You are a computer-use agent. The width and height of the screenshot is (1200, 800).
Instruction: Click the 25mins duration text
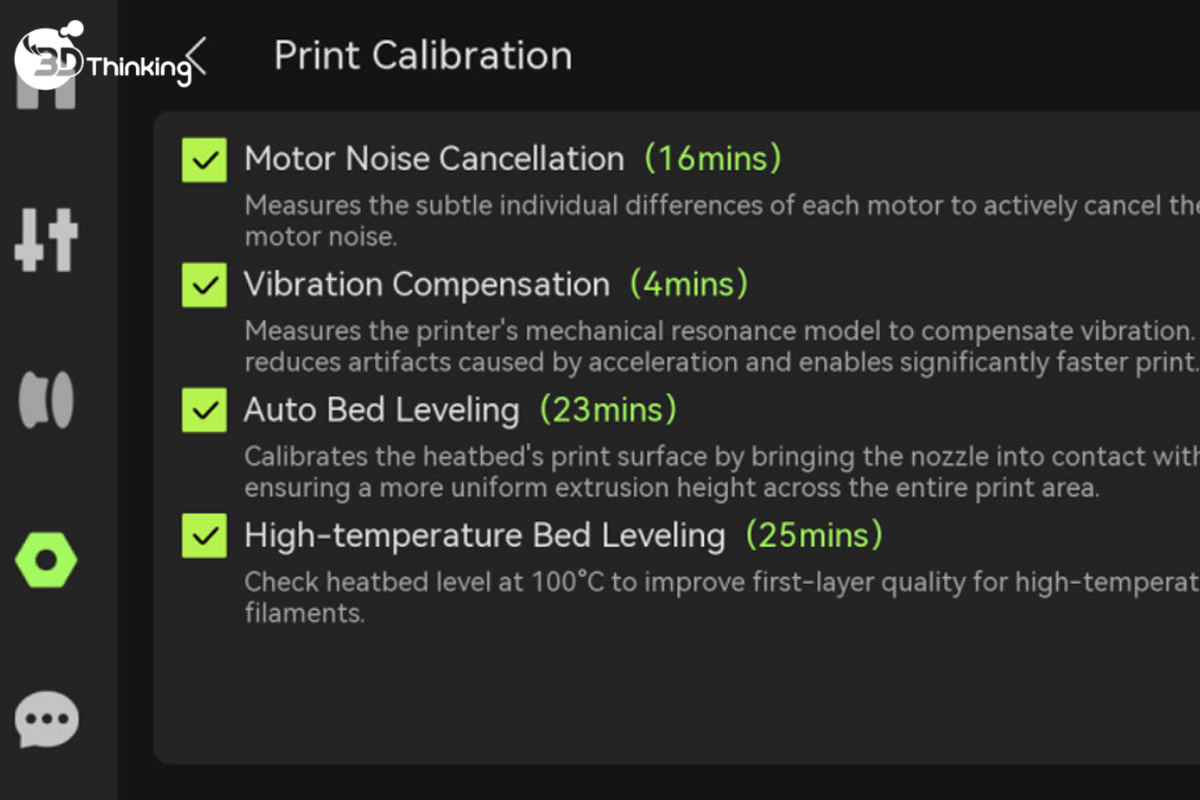point(814,535)
